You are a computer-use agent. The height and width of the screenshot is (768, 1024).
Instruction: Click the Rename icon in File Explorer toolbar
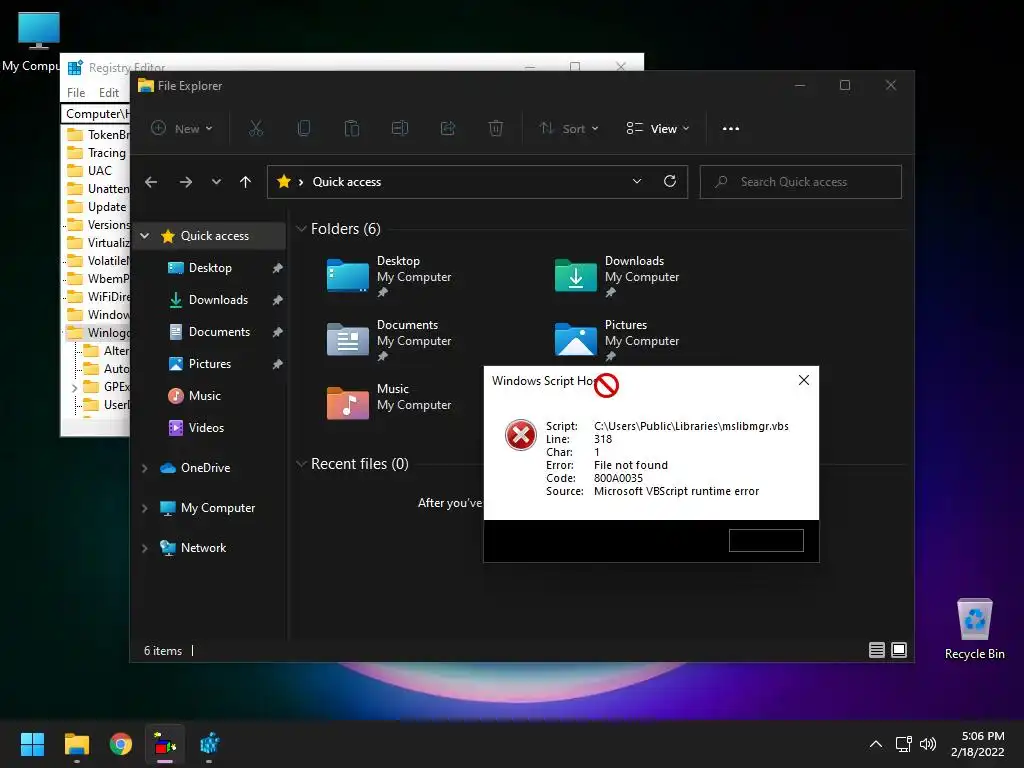coord(400,128)
